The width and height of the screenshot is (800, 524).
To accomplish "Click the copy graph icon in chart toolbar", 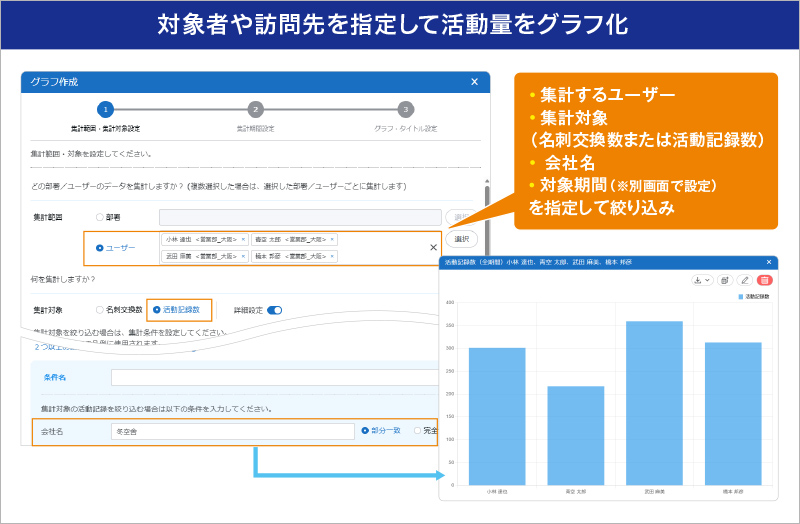I will coord(725,280).
